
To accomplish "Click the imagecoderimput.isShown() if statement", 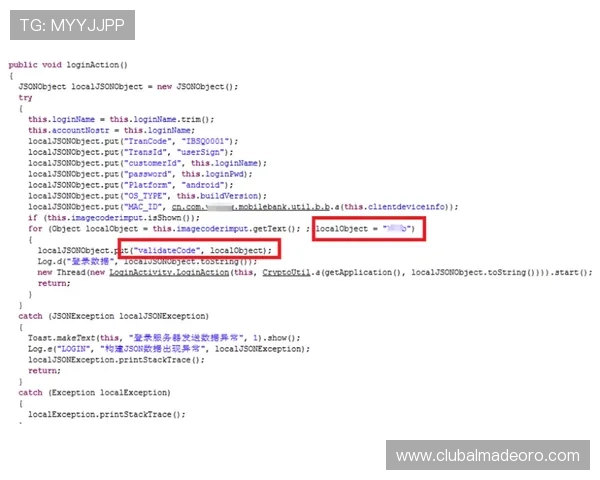I will point(110,218).
